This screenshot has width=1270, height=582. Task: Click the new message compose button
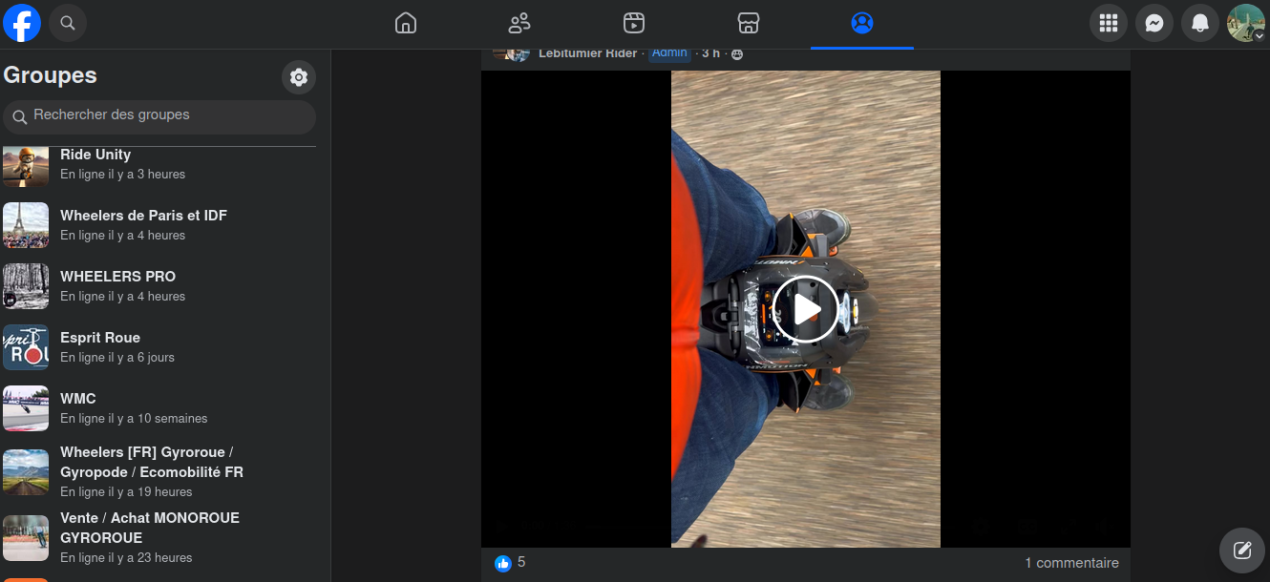(1242, 550)
